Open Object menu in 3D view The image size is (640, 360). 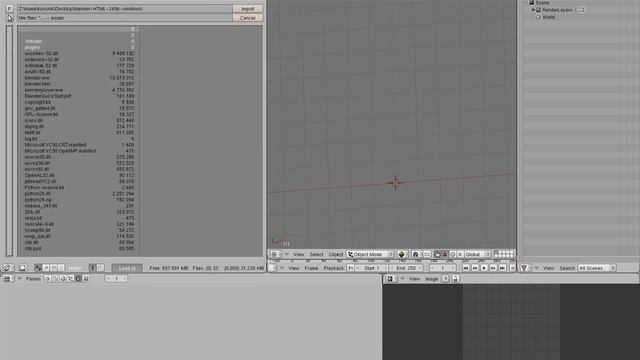[x=336, y=254]
